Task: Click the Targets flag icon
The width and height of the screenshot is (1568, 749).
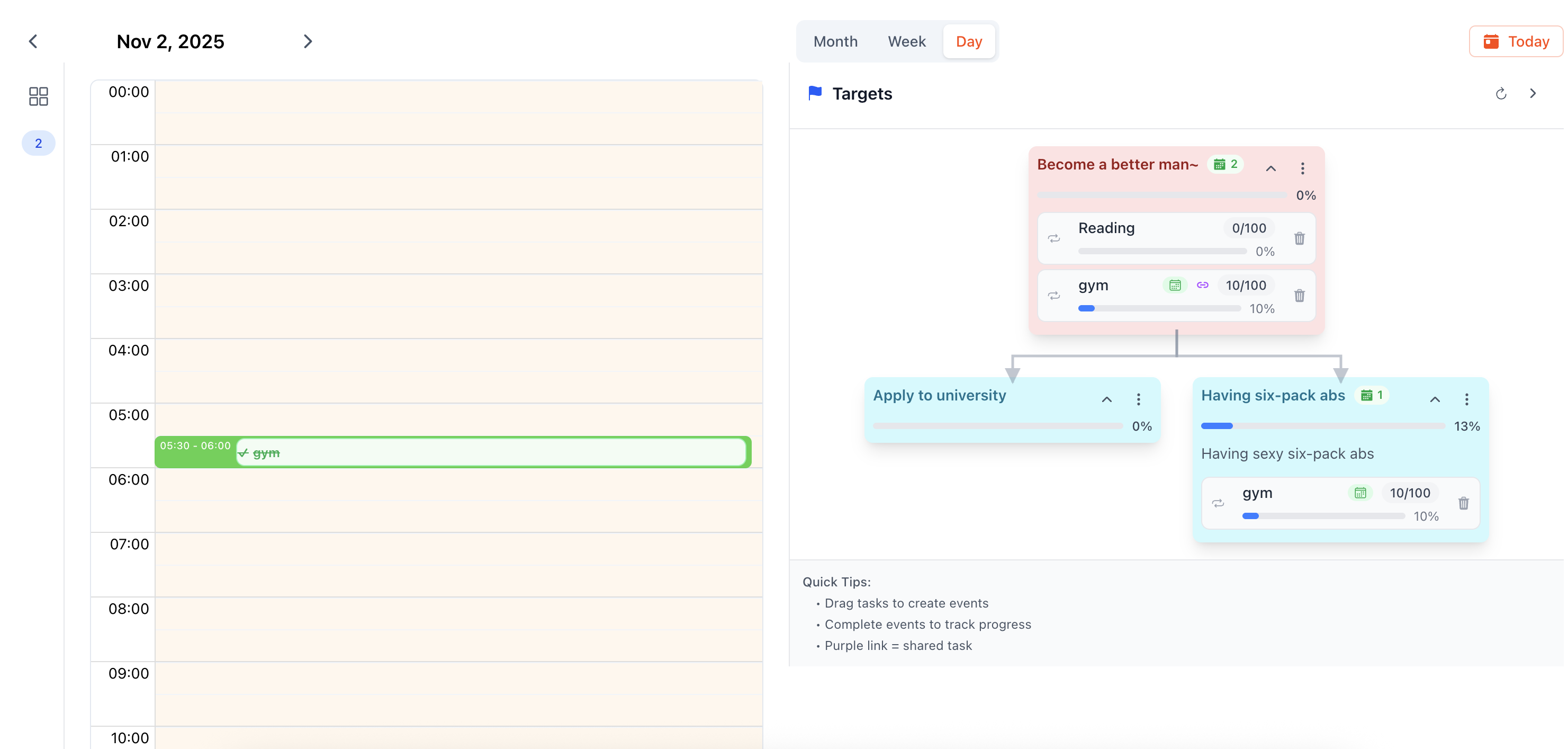Action: click(x=815, y=93)
